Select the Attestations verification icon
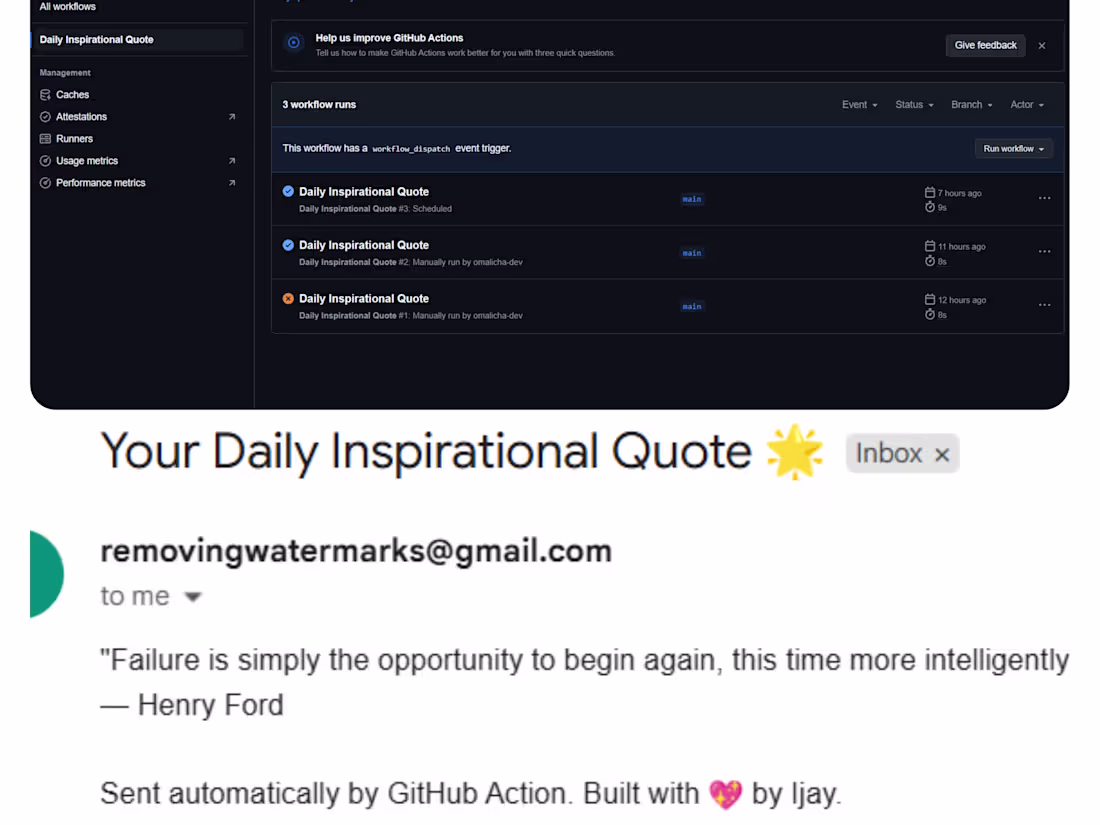Screen dimensions: 1100x825 [44, 116]
